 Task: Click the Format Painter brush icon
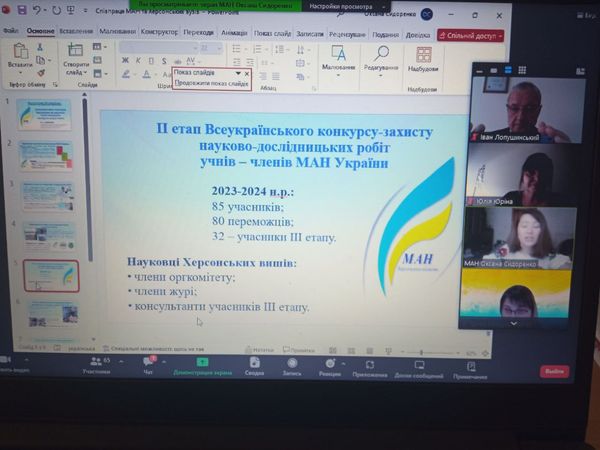pyautogui.click(x=41, y=72)
